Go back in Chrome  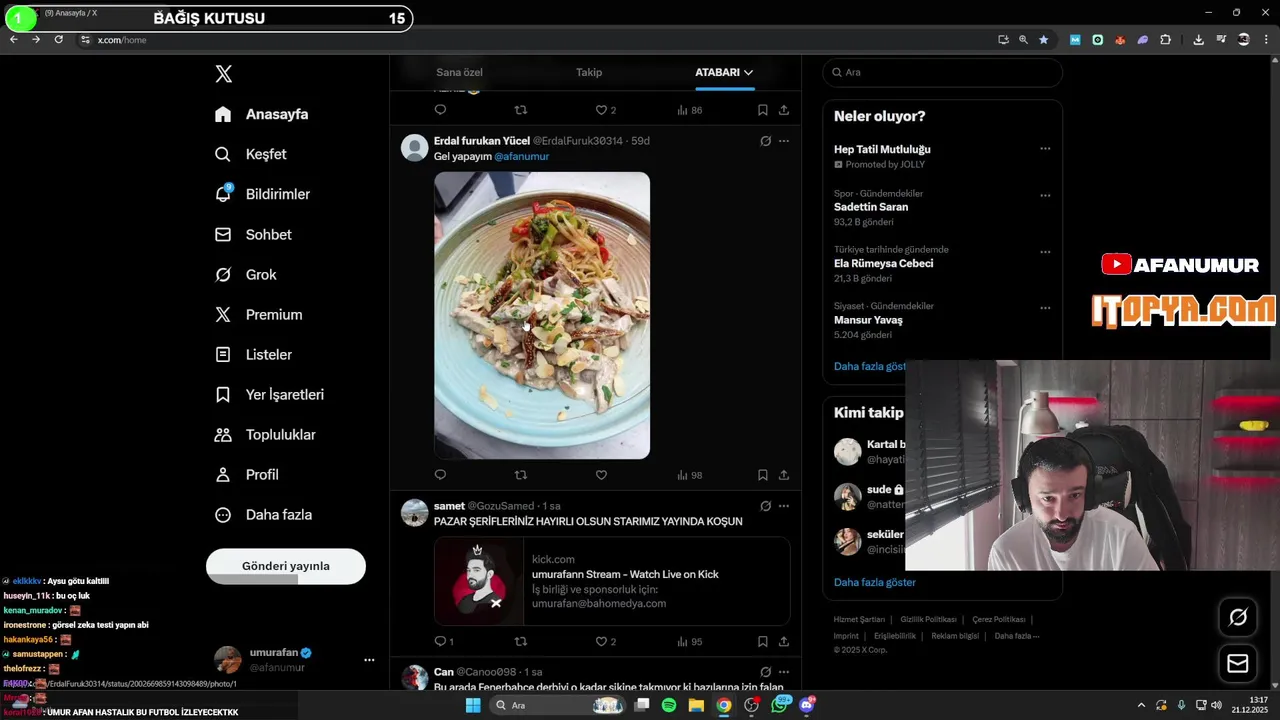tap(14, 39)
